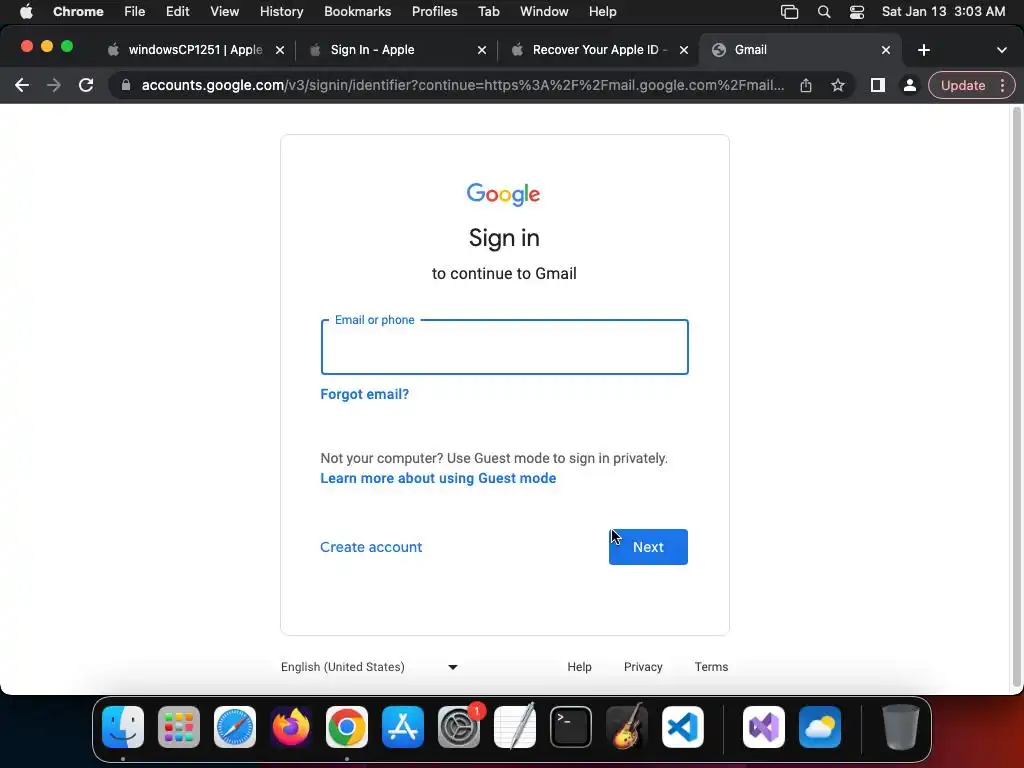1024x768 pixels.
Task: View site info via lock icon
Action: (x=126, y=85)
